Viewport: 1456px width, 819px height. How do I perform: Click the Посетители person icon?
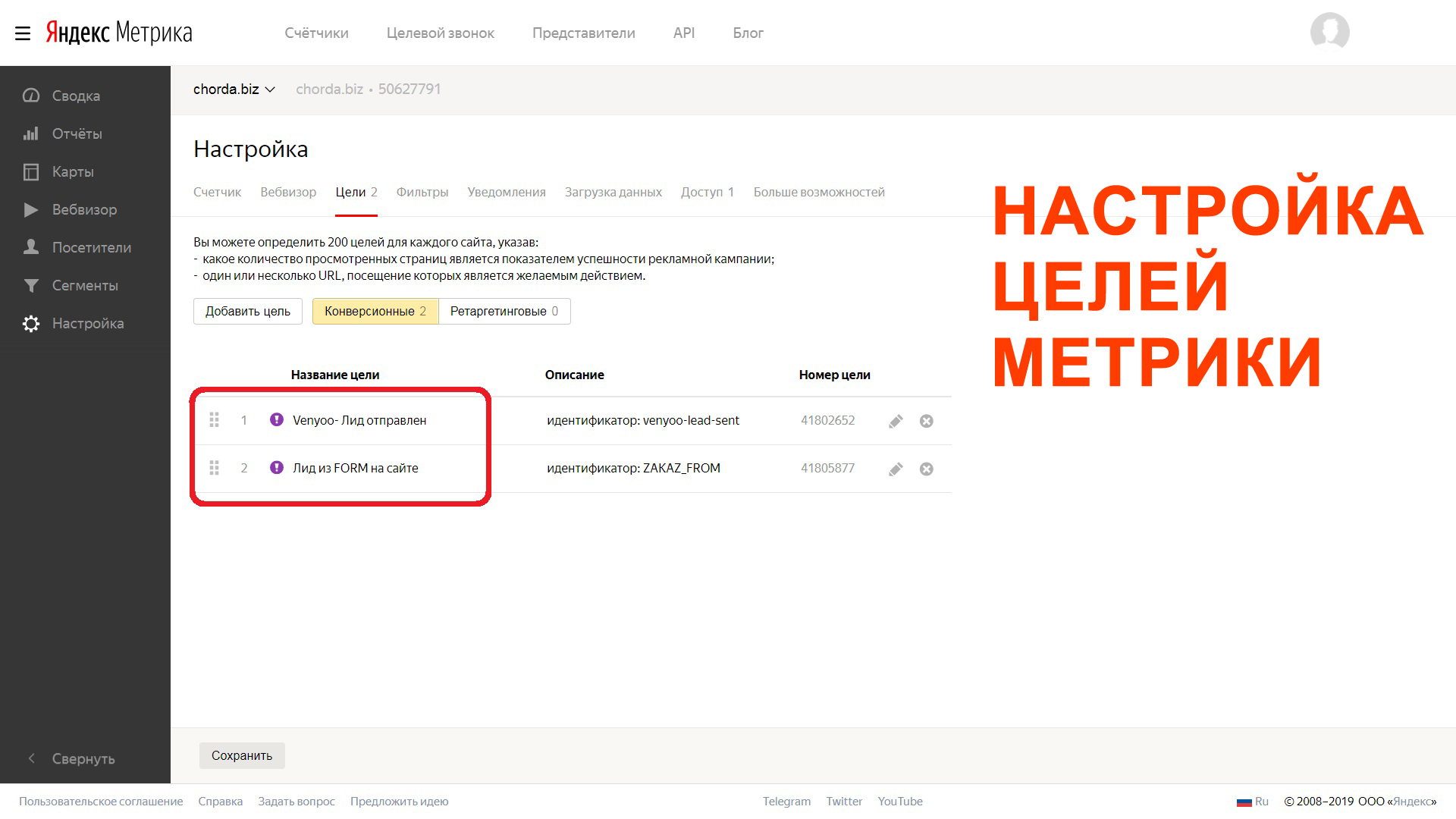click(x=31, y=247)
